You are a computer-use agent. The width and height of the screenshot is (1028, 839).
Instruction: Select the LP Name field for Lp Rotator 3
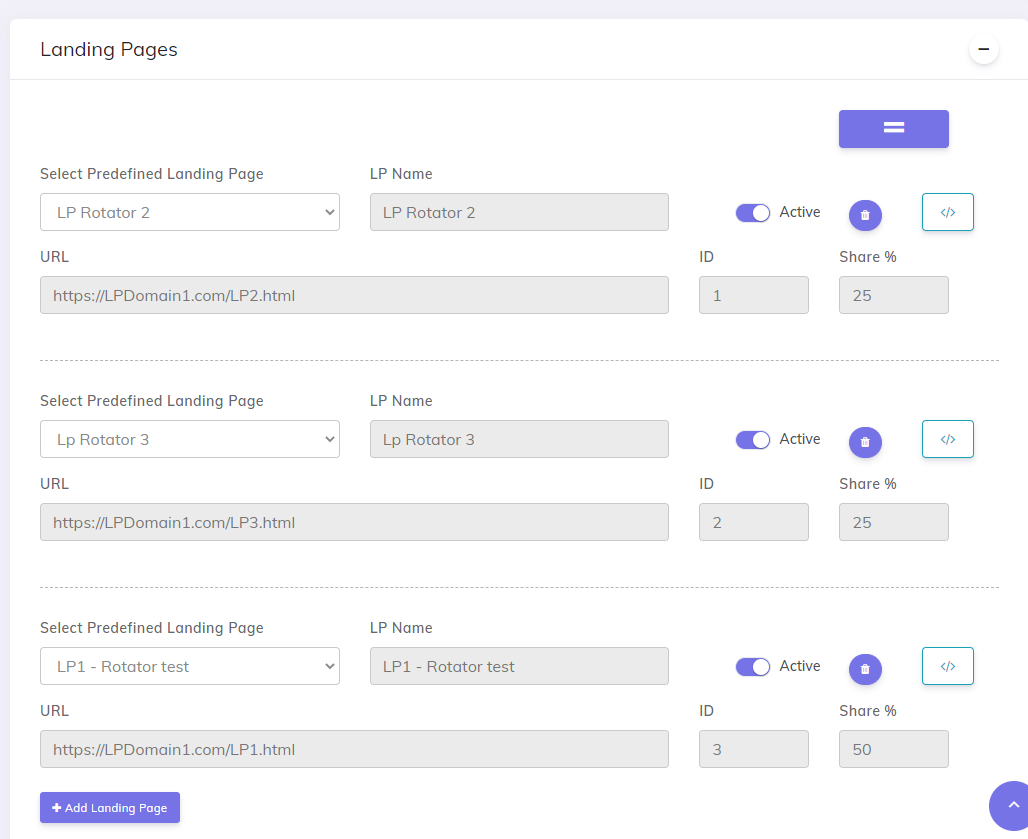(518, 439)
